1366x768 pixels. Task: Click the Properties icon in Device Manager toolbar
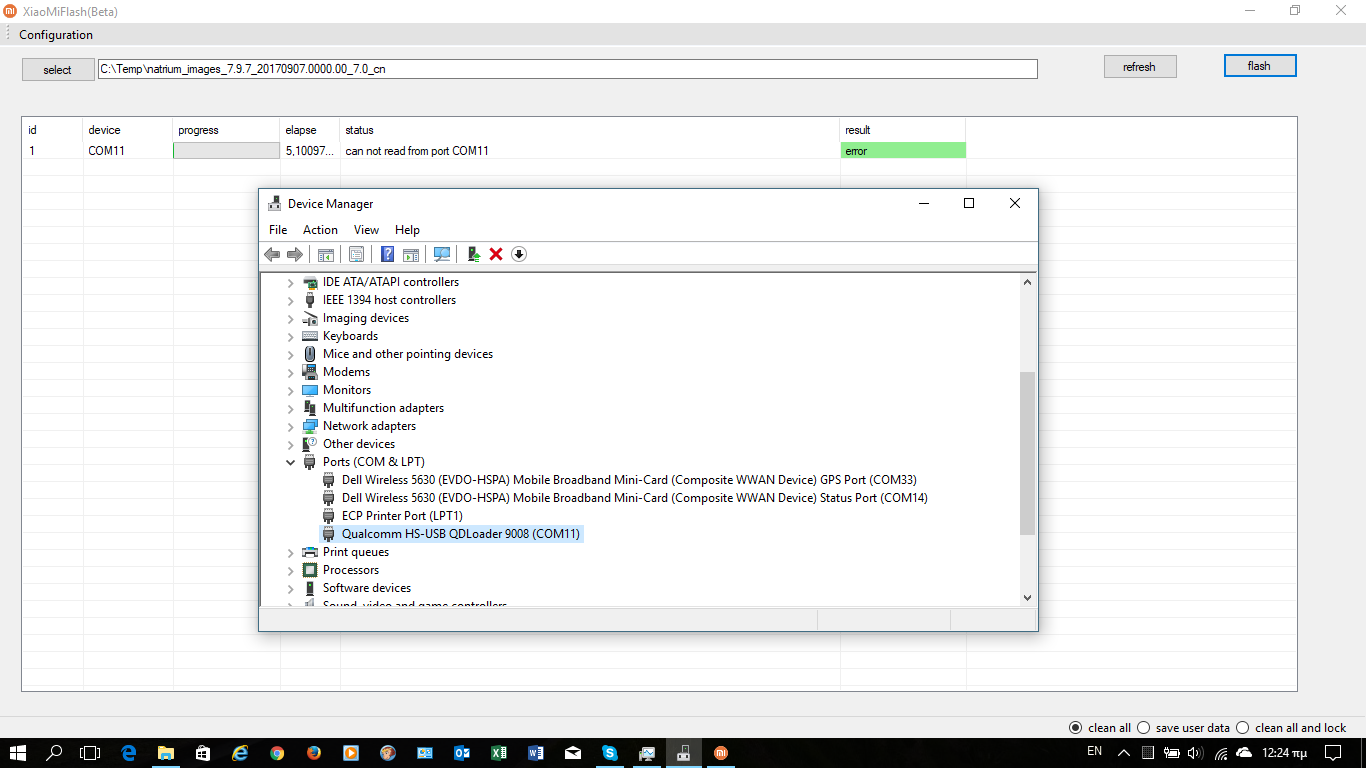(356, 254)
